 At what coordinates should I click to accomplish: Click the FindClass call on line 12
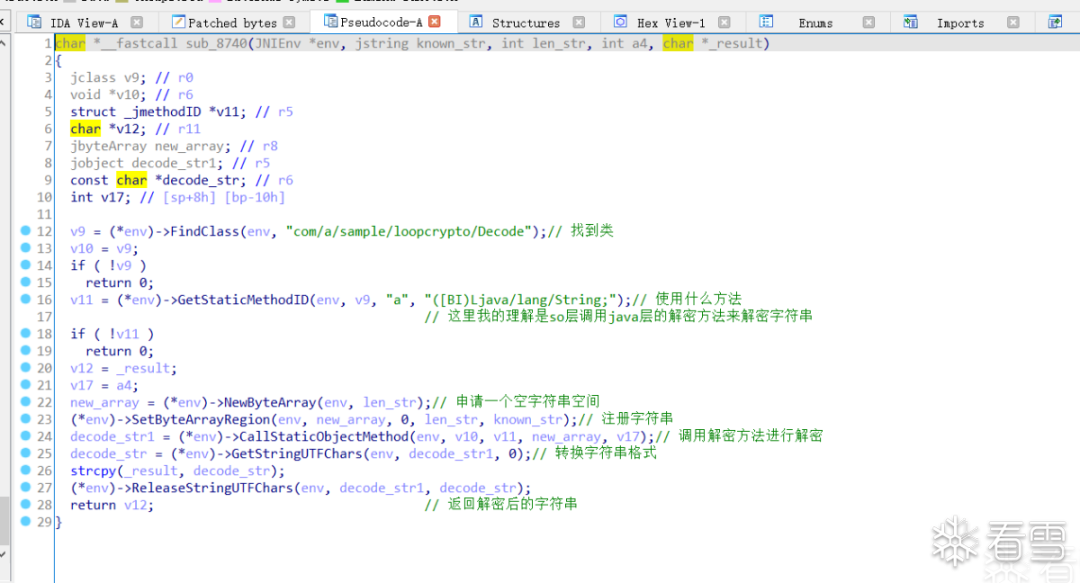tap(204, 232)
